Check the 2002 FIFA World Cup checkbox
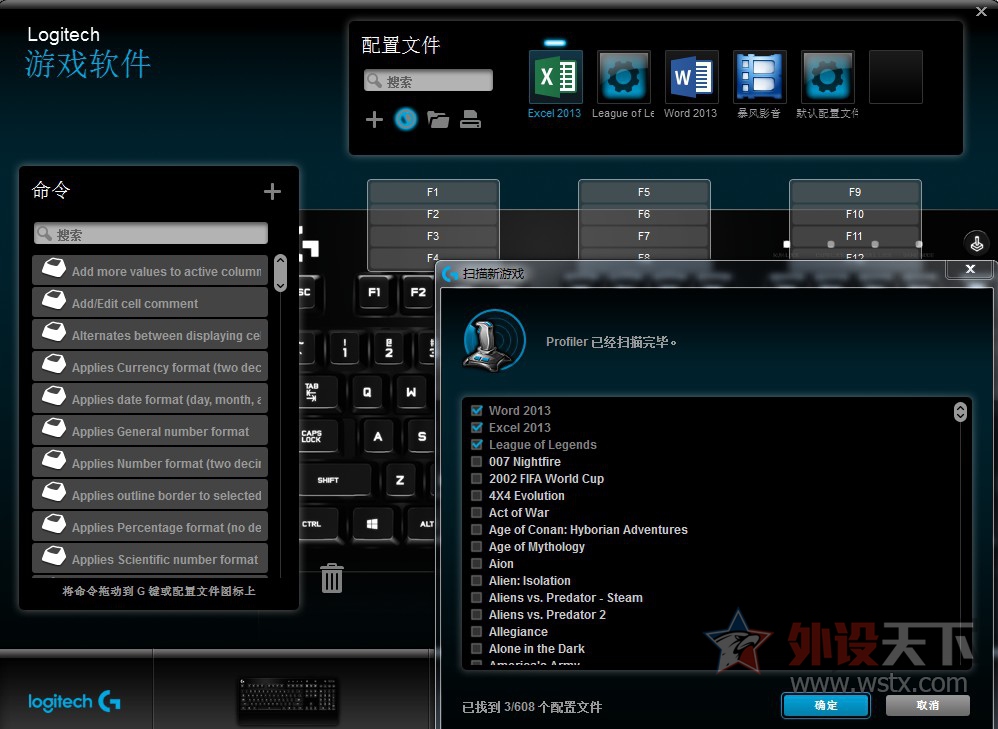Viewport: 998px width, 729px height. pyautogui.click(x=477, y=479)
